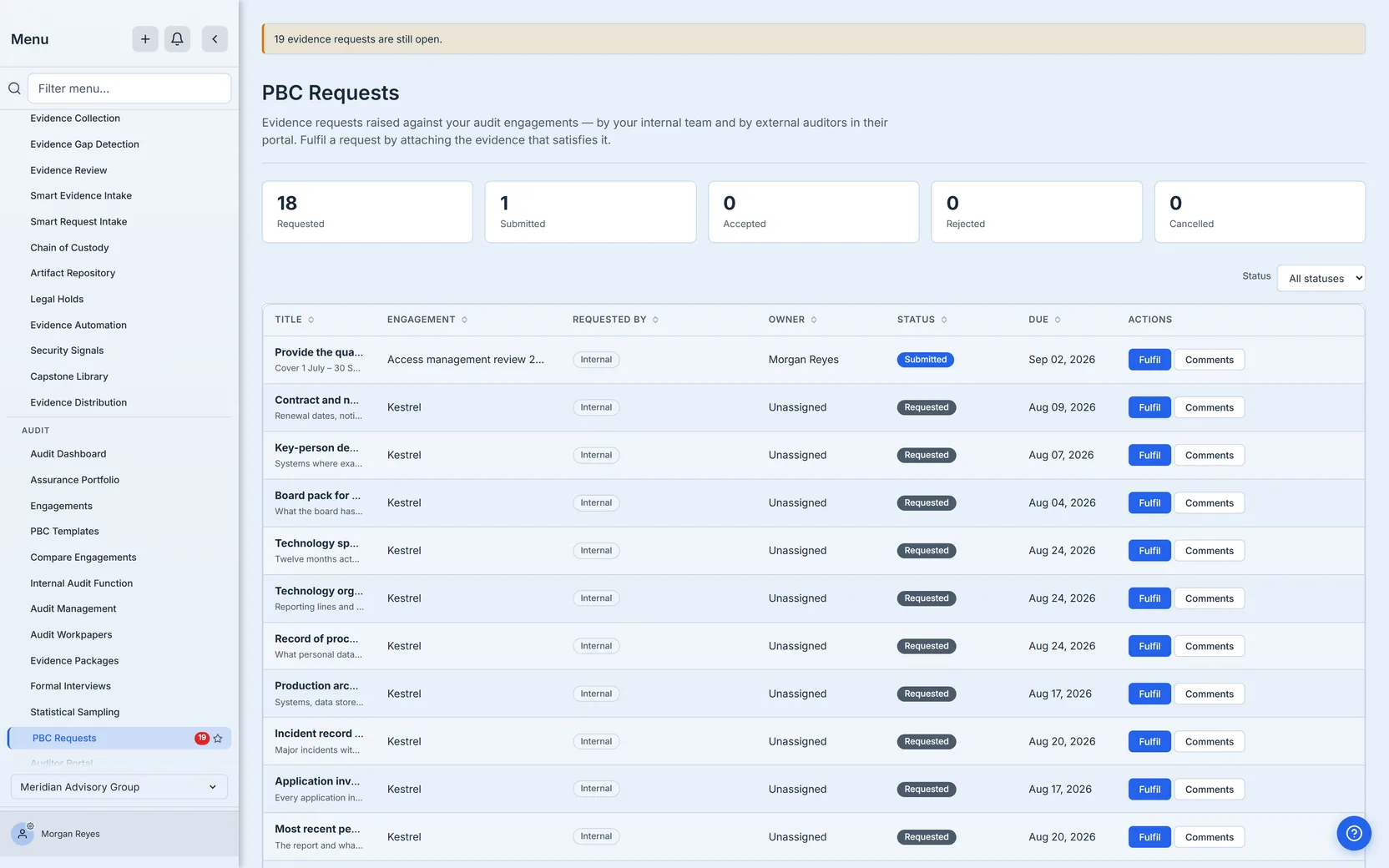
Task: Click Morgan Reyes user avatar icon
Action: pos(23,834)
